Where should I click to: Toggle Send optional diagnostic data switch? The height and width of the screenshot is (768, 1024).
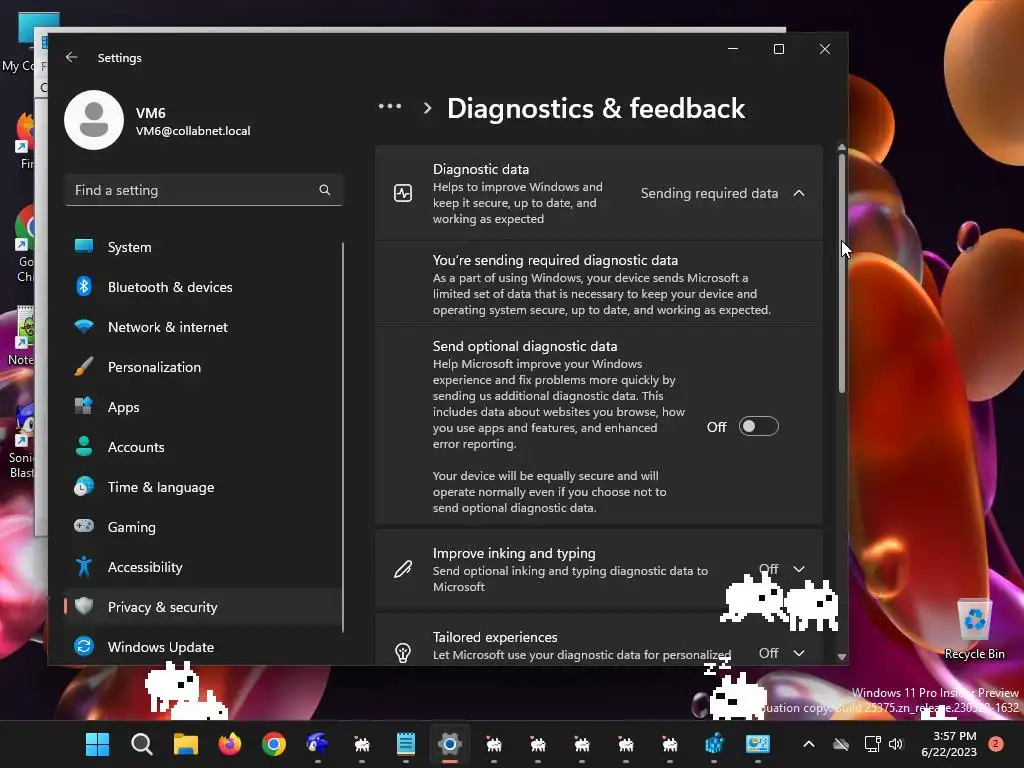click(x=758, y=426)
